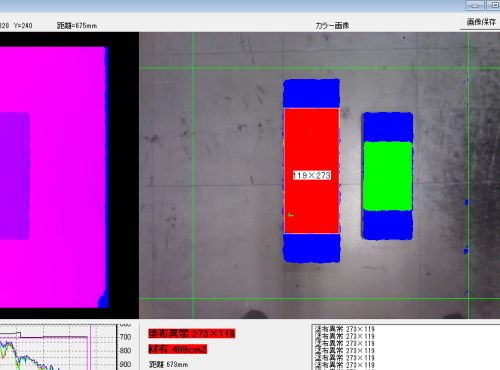Click the 距離=675mm readout at top

click(77, 25)
